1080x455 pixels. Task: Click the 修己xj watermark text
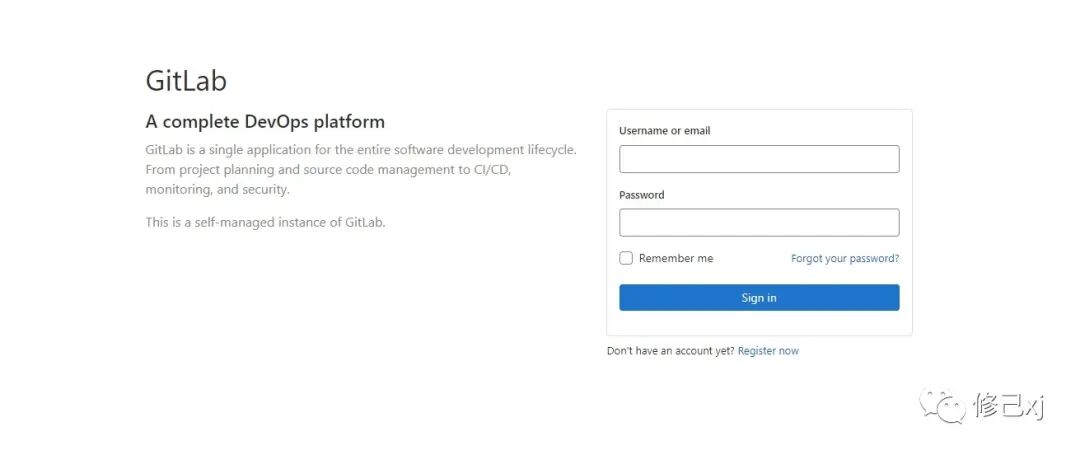coord(1009,406)
